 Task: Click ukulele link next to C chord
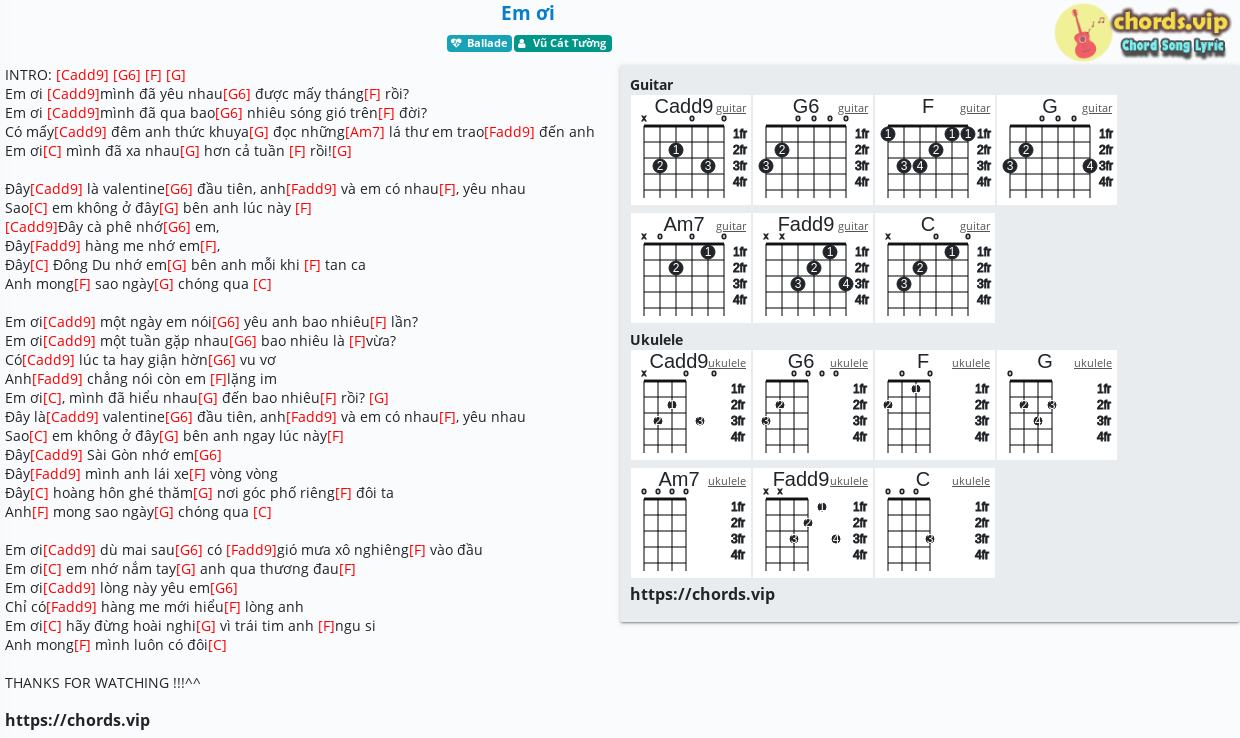(x=971, y=481)
